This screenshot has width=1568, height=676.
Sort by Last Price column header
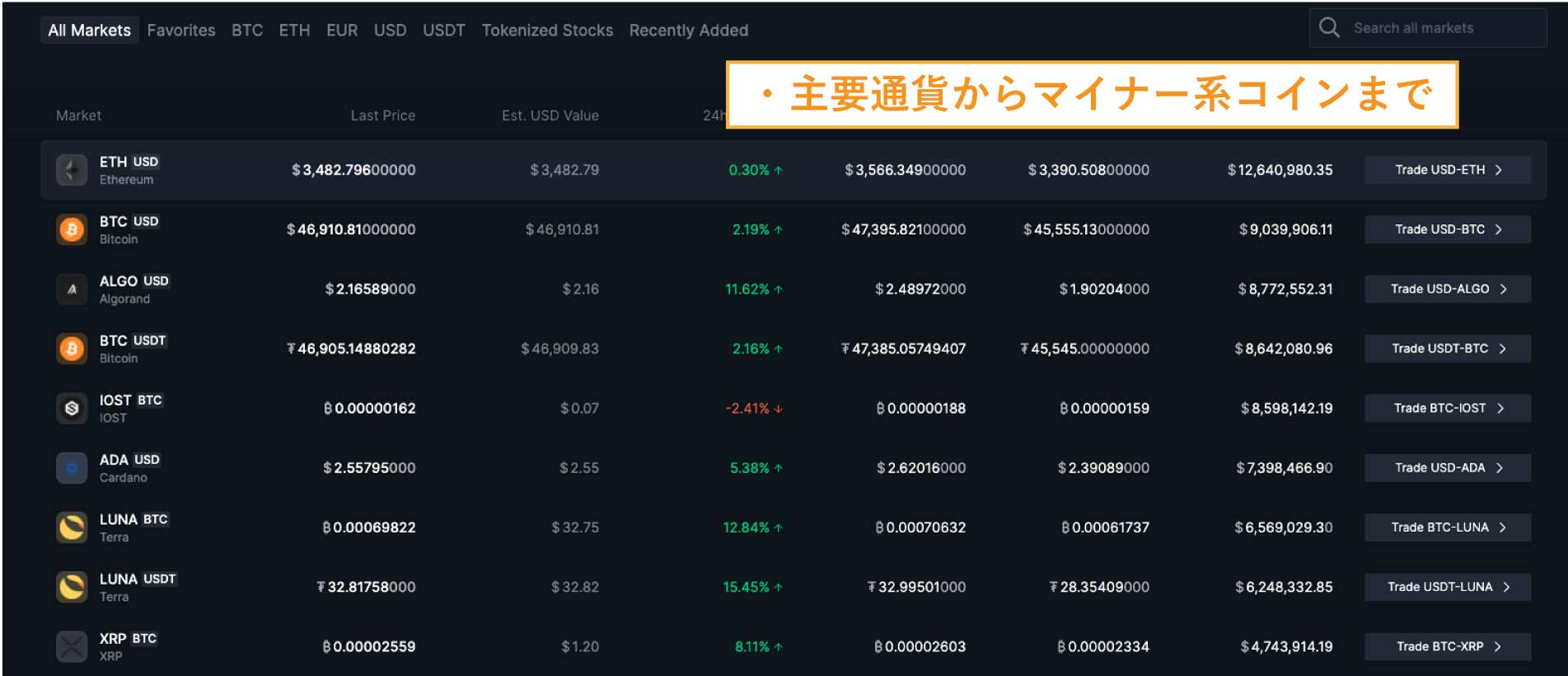383,115
